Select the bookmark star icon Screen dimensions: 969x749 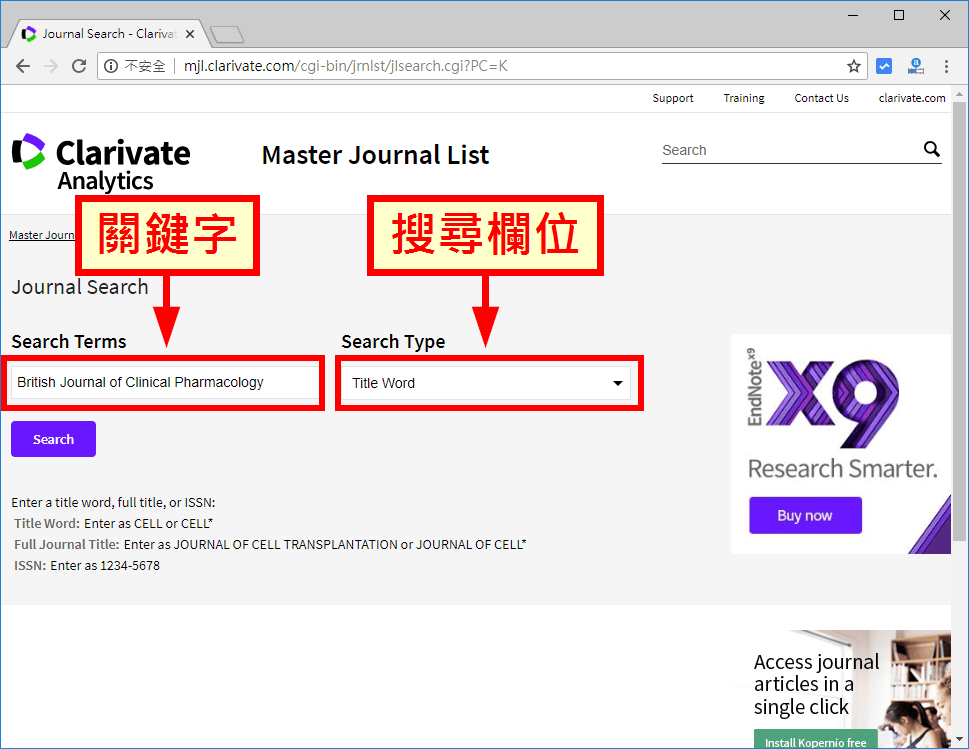pyautogui.click(x=853, y=66)
